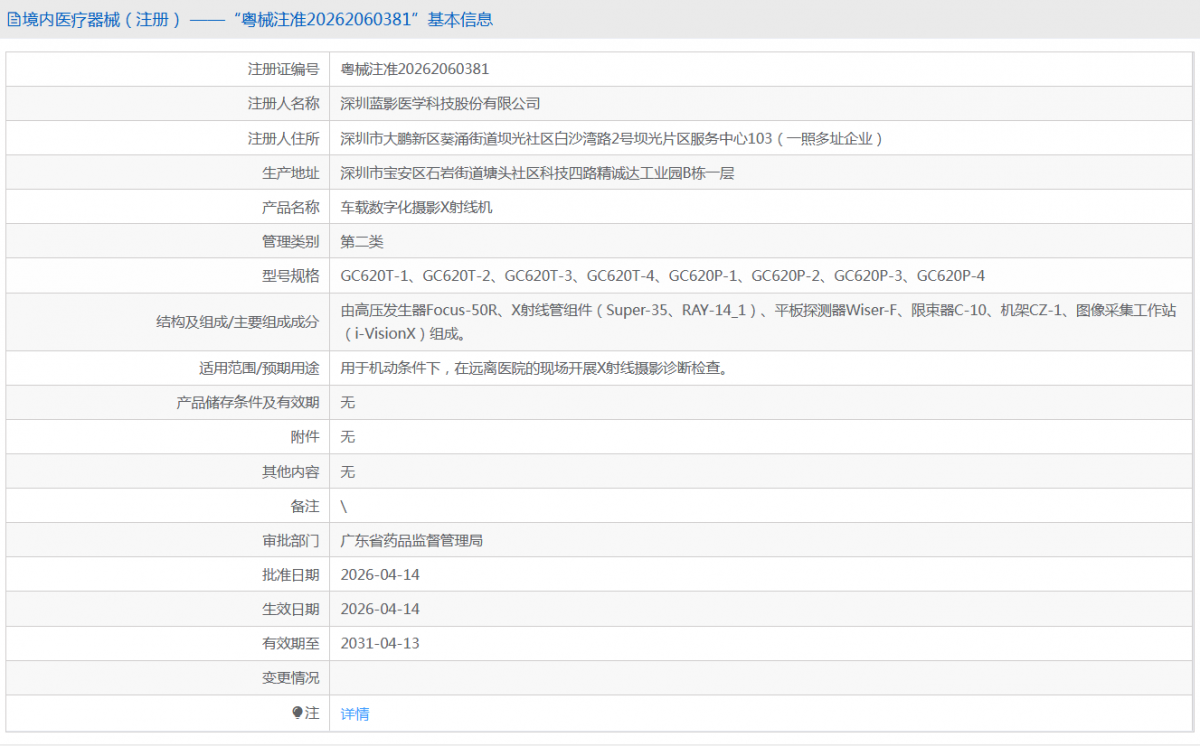Click the 有效期至 label
This screenshot has height=746, width=1200.
coord(291,643)
